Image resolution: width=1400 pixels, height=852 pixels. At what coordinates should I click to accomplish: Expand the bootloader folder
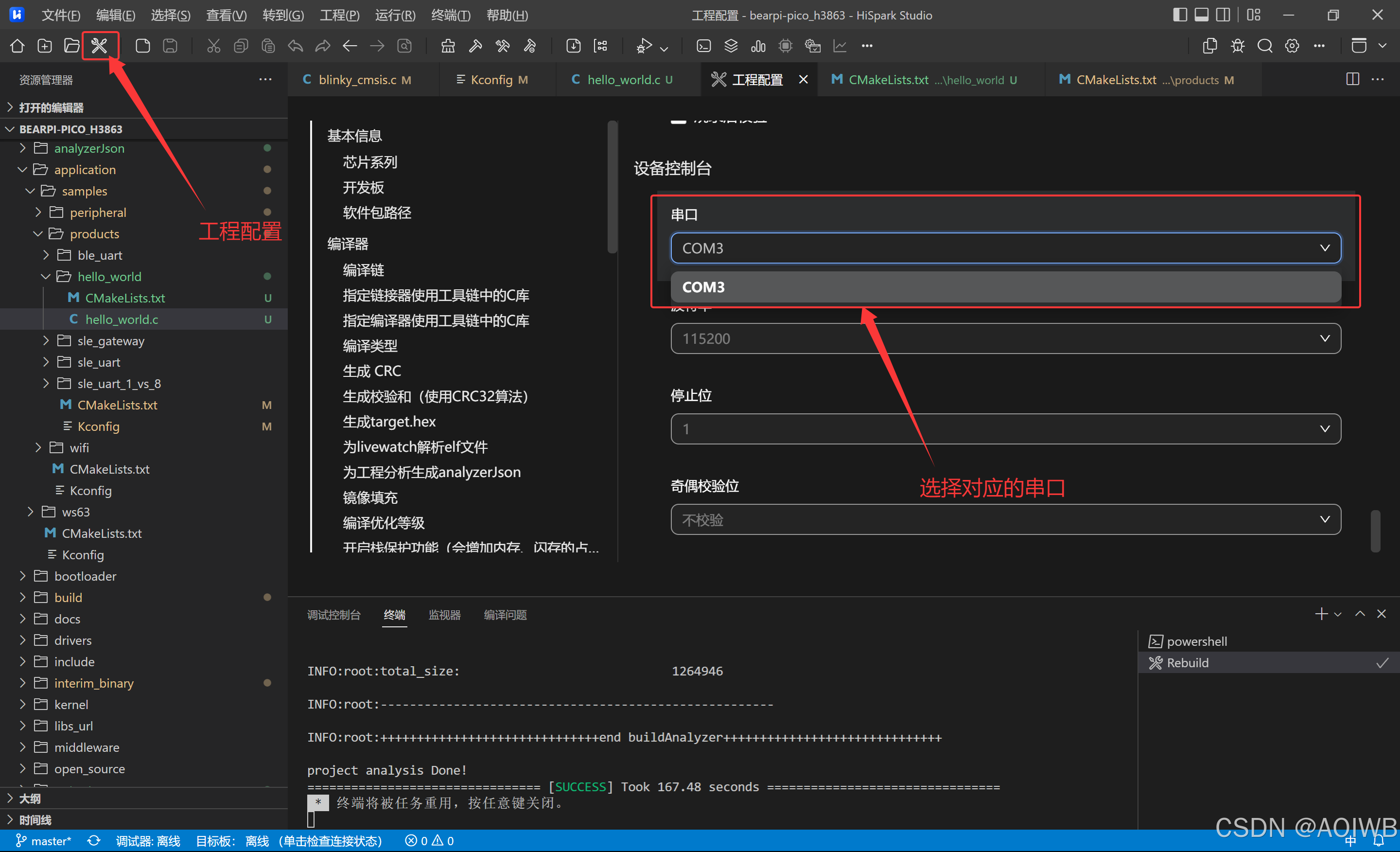(x=85, y=576)
